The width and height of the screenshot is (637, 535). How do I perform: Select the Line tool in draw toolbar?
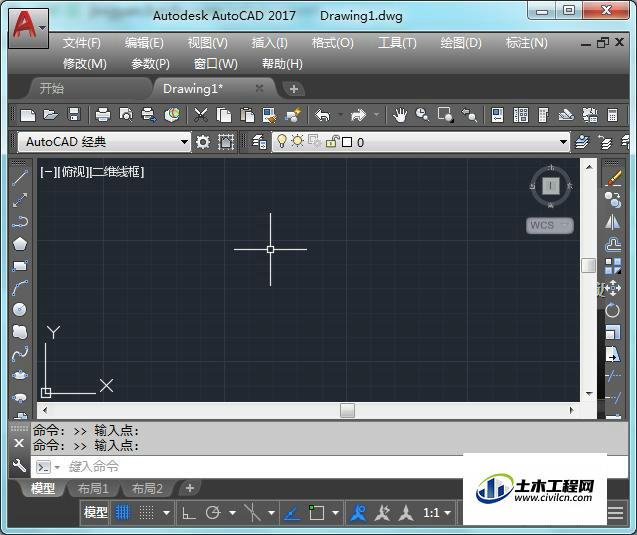click(x=20, y=178)
